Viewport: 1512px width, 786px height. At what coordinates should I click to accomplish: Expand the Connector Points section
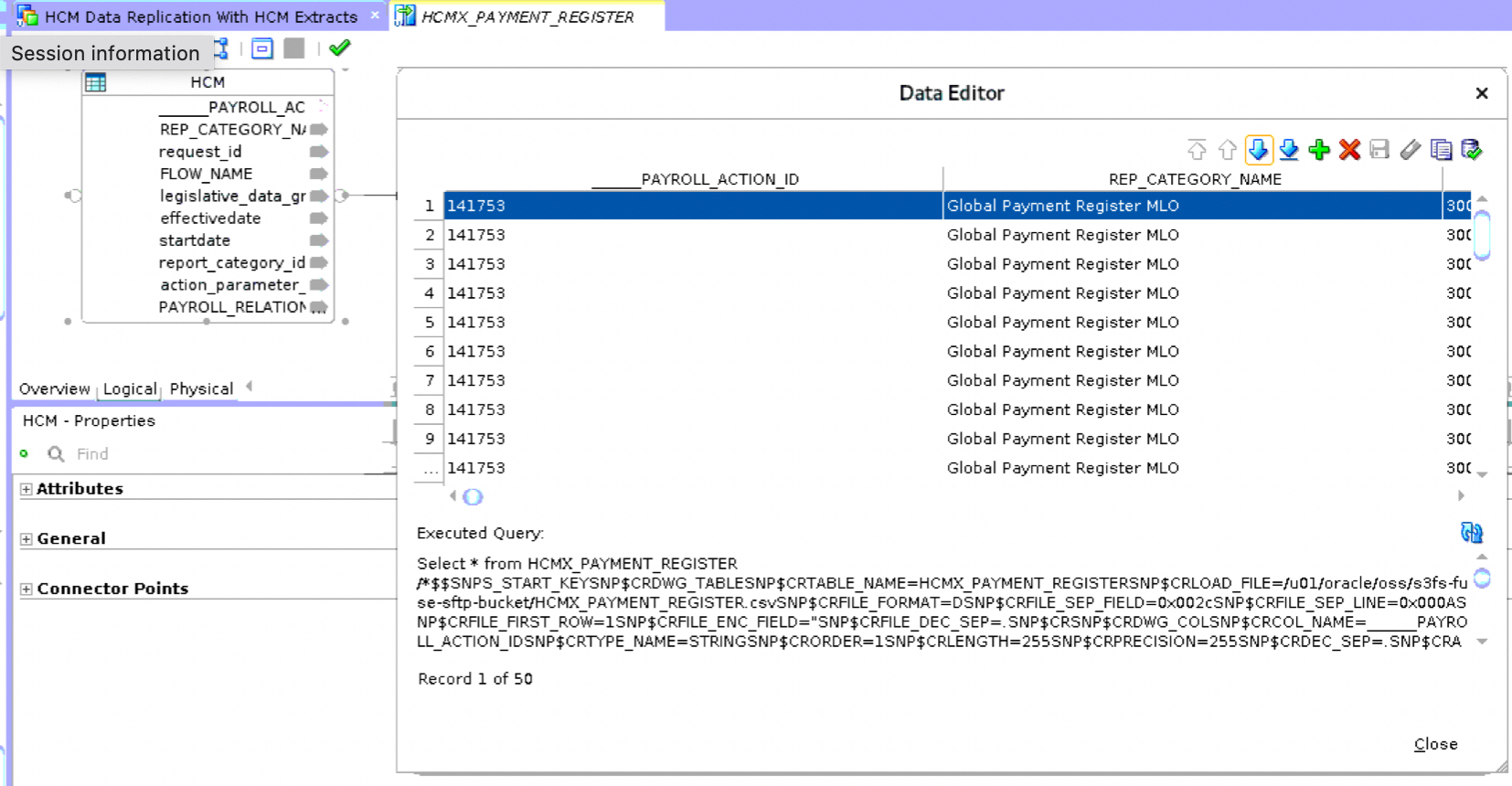(27, 589)
